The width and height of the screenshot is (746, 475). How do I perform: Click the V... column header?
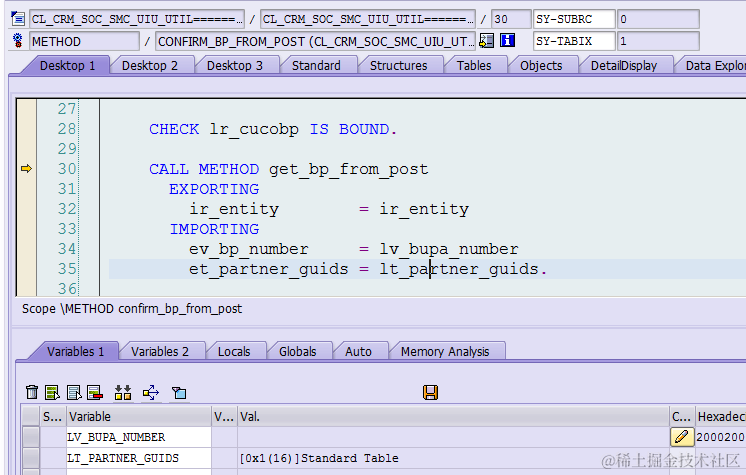tap(224, 416)
